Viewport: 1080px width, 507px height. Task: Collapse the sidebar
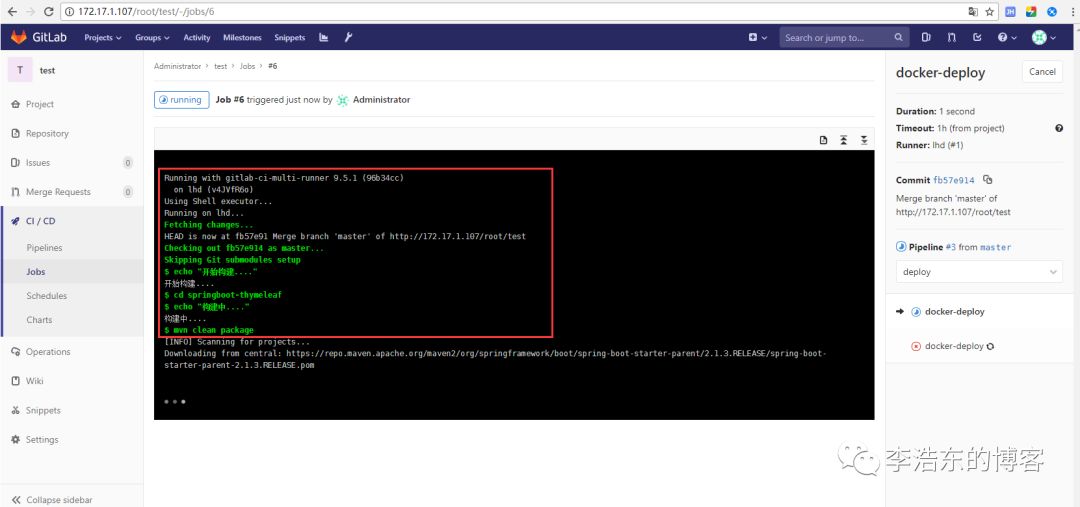tap(52, 499)
